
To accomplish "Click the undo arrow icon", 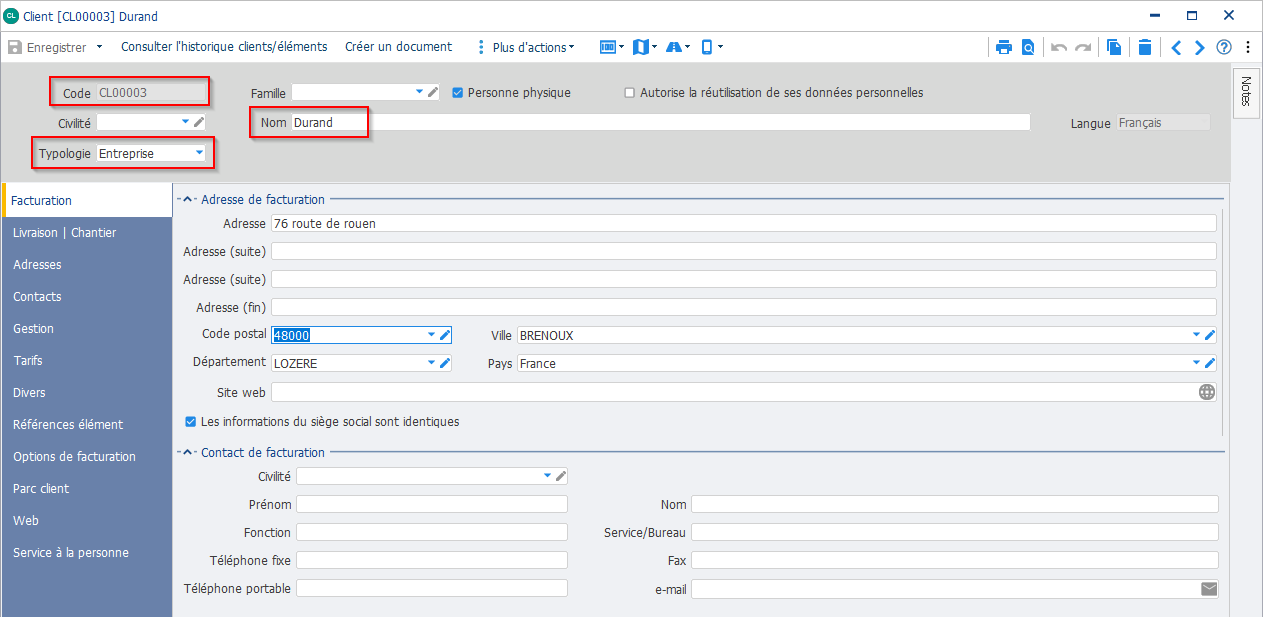I will click(1059, 47).
